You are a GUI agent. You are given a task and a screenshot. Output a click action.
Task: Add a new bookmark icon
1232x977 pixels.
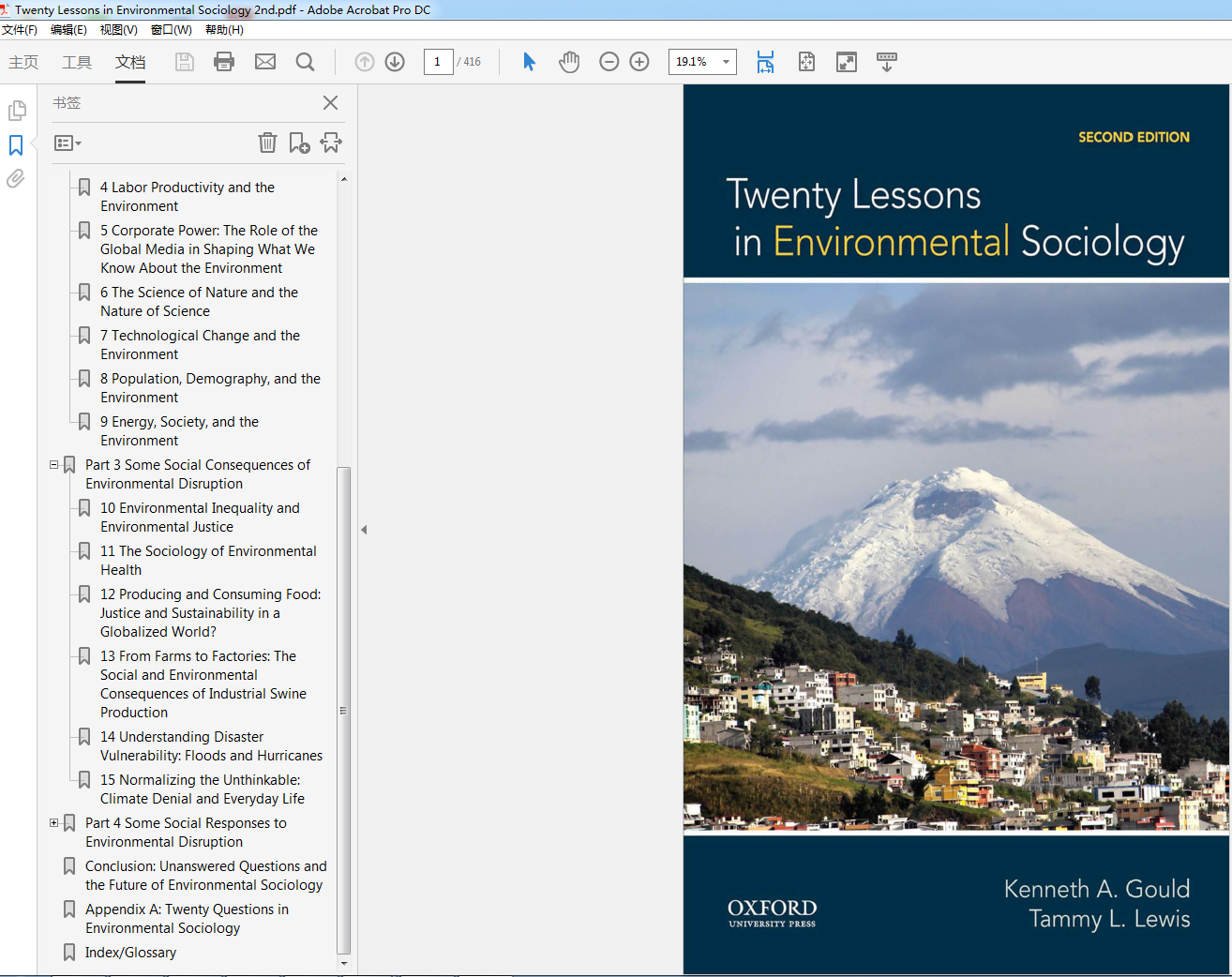coord(299,143)
